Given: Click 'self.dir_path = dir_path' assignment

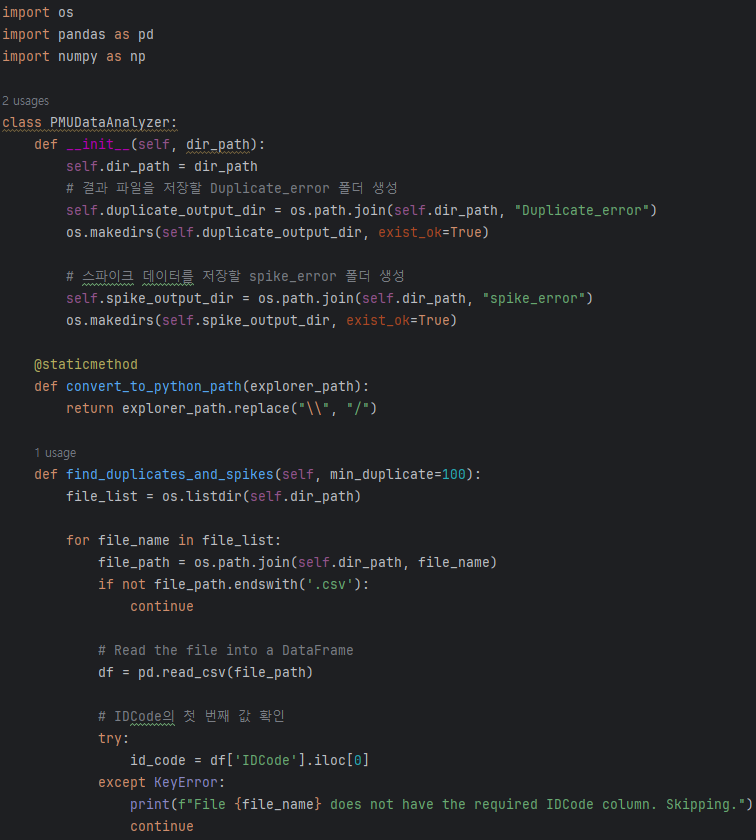Looking at the screenshot, I should (x=162, y=167).
